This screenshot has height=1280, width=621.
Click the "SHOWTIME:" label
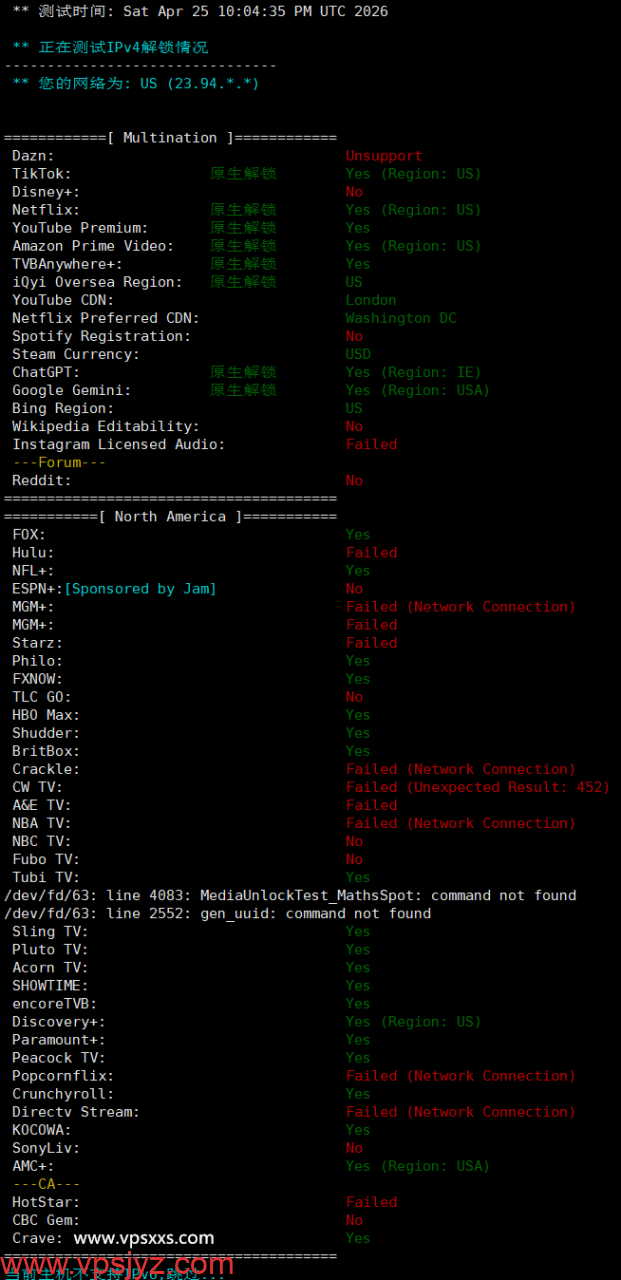point(50,985)
